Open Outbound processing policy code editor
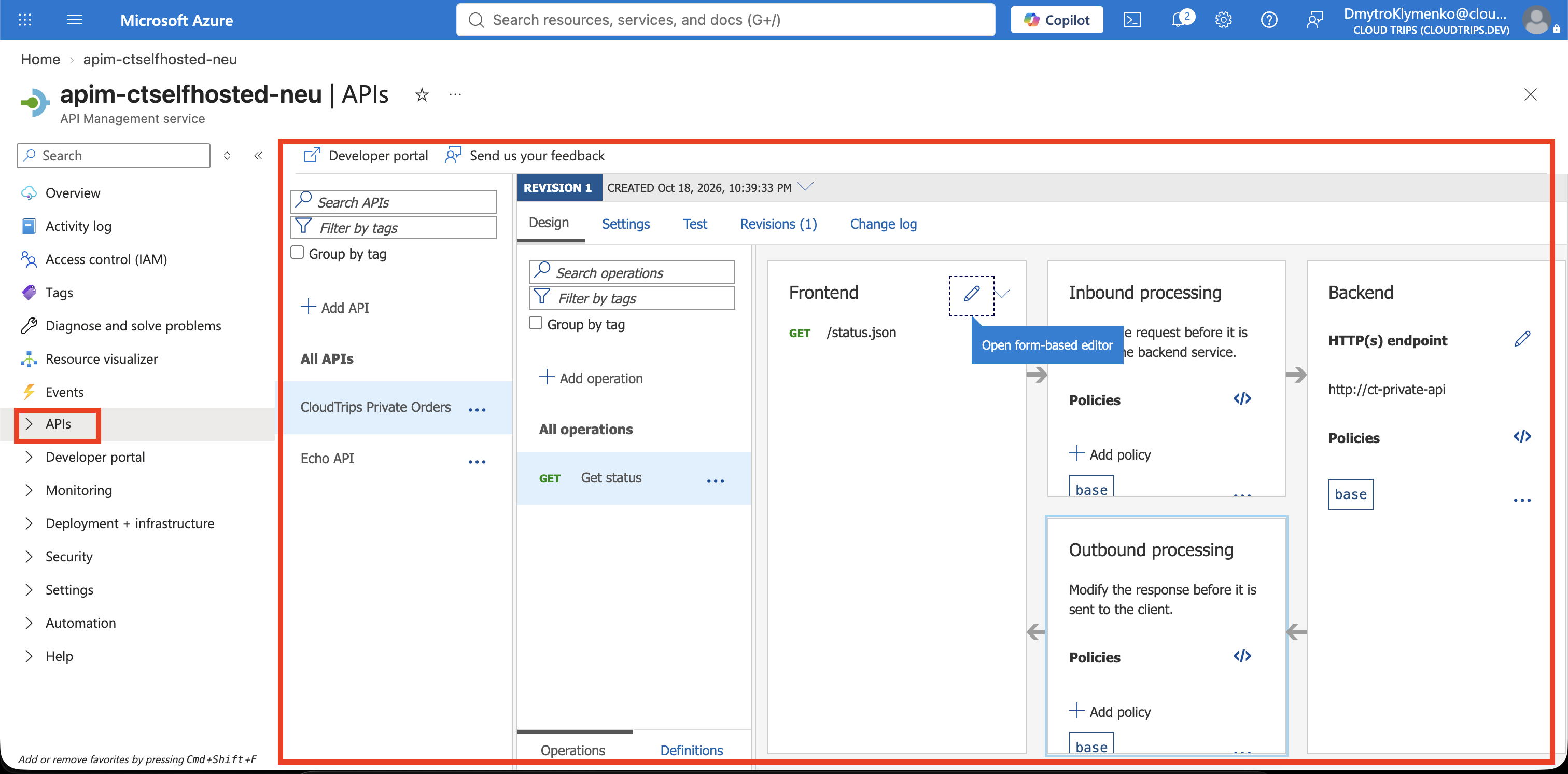The width and height of the screenshot is (1568, 774). point(1242,656)
